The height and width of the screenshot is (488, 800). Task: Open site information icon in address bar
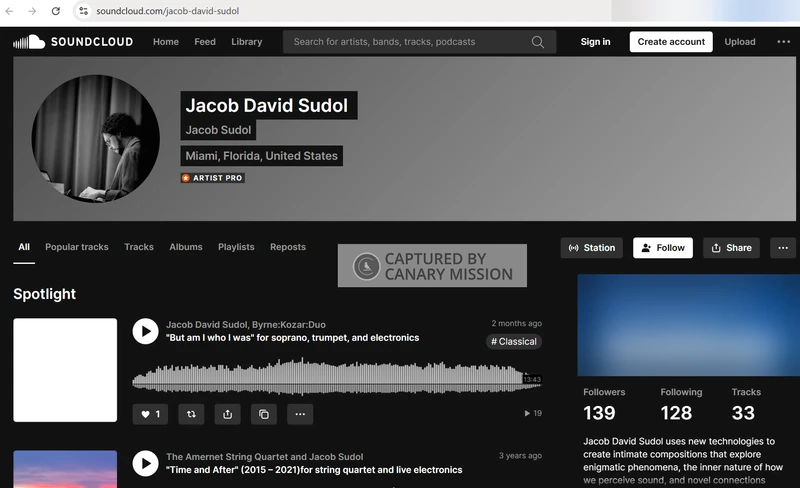point(84,11)
